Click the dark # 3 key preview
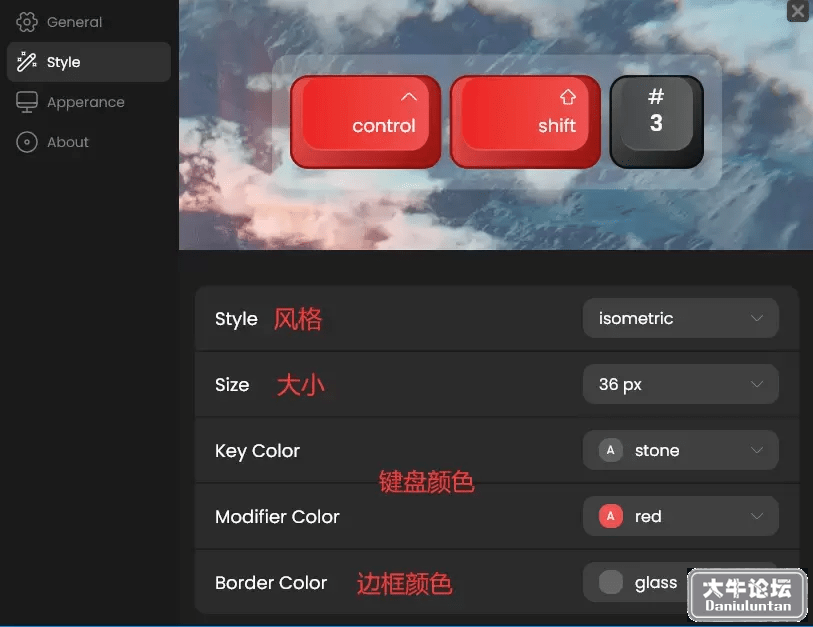The width and height of the screenshot is (813, 627). tap(657, 122)
